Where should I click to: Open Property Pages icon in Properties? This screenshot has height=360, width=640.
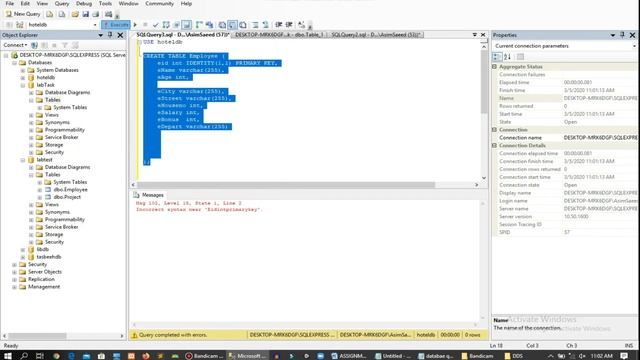click(520, 57)
